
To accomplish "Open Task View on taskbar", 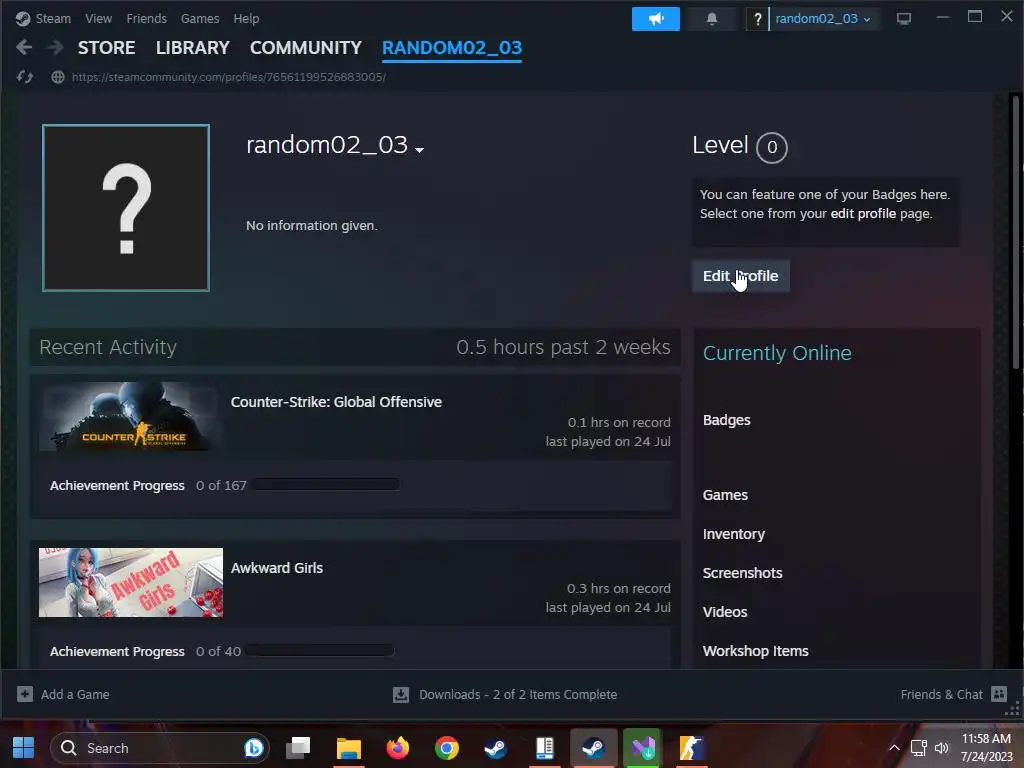I will click(298, 748).
